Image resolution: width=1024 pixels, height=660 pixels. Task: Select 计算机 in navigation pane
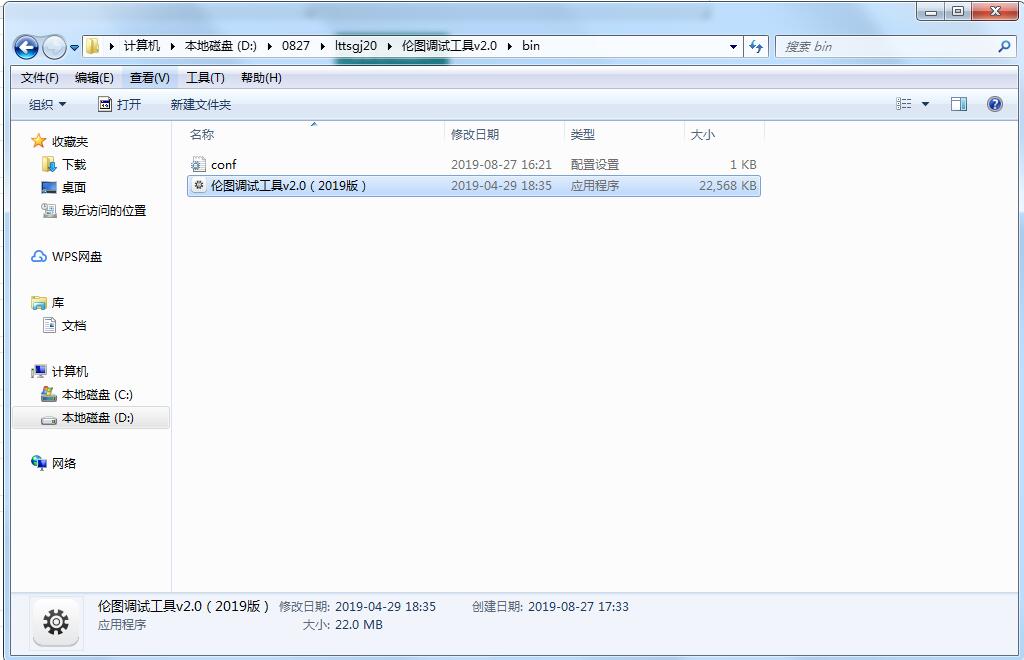tap(70, 371)
